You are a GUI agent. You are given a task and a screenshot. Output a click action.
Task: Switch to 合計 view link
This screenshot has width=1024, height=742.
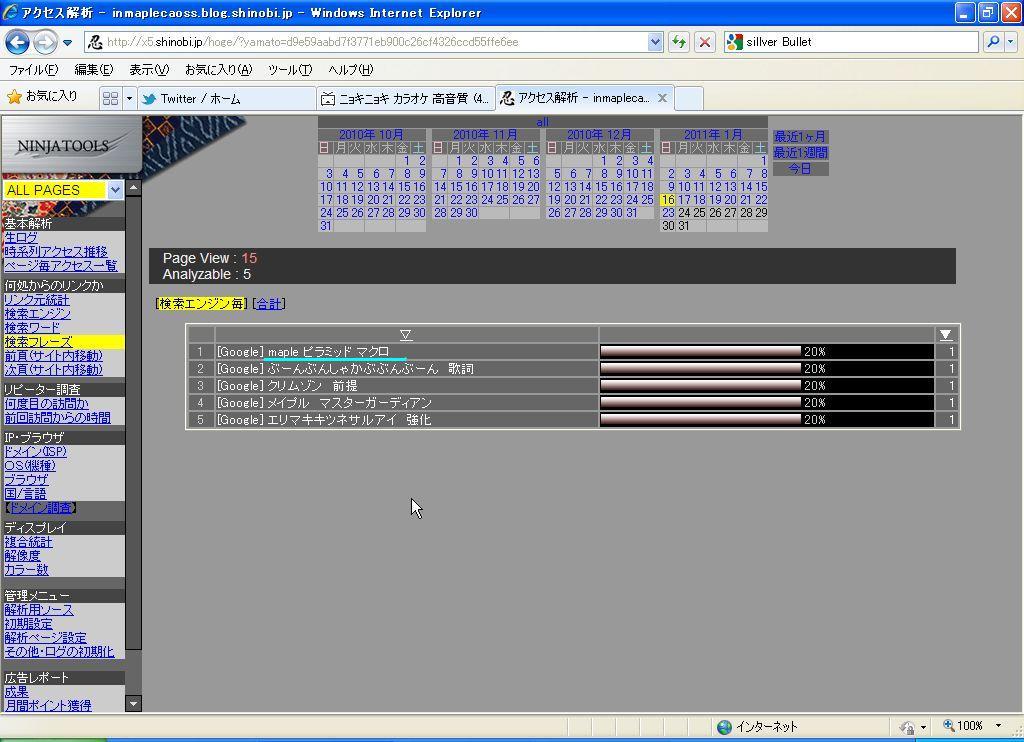268,304
